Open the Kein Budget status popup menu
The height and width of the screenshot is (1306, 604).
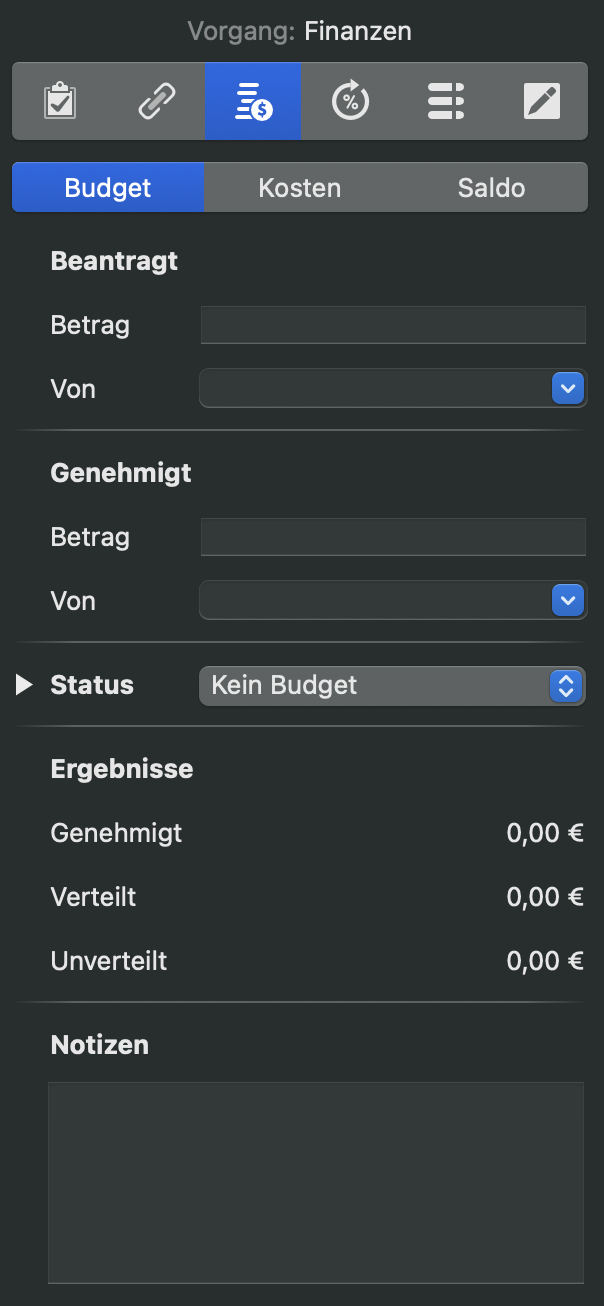click(x=380, y=685)
